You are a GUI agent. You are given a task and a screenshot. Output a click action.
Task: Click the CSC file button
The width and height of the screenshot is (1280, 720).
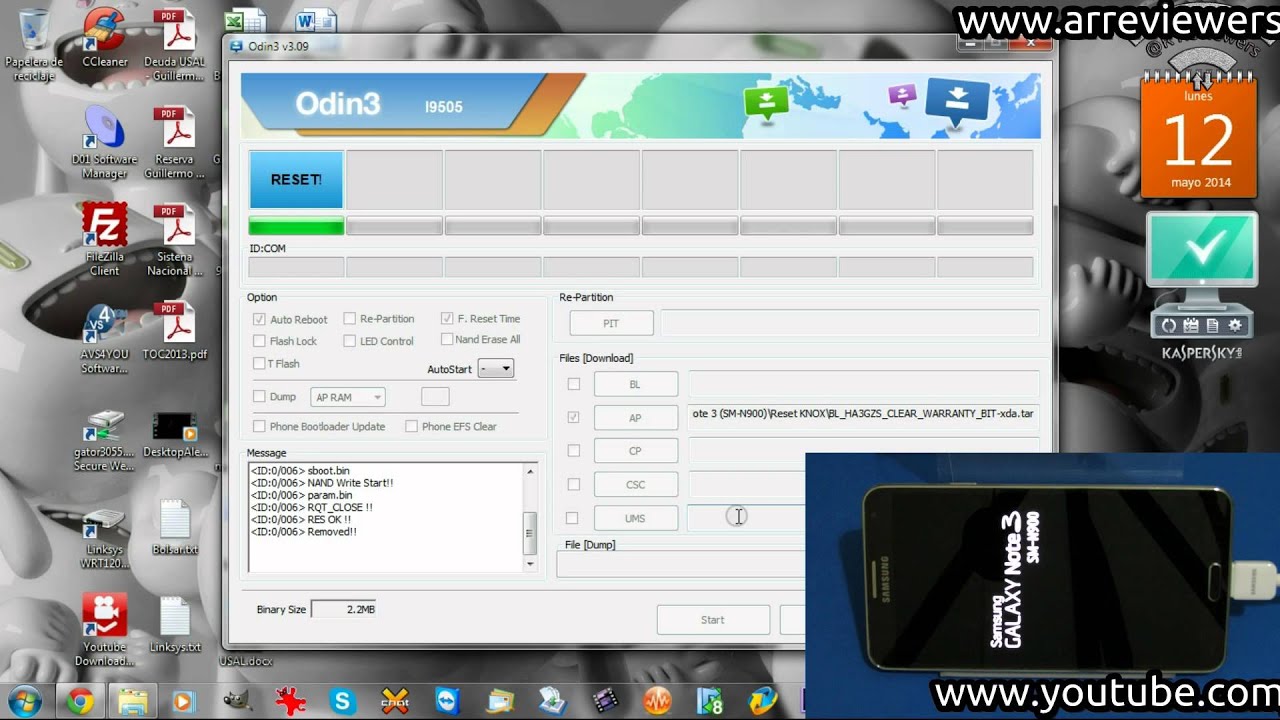click(636, 485)
